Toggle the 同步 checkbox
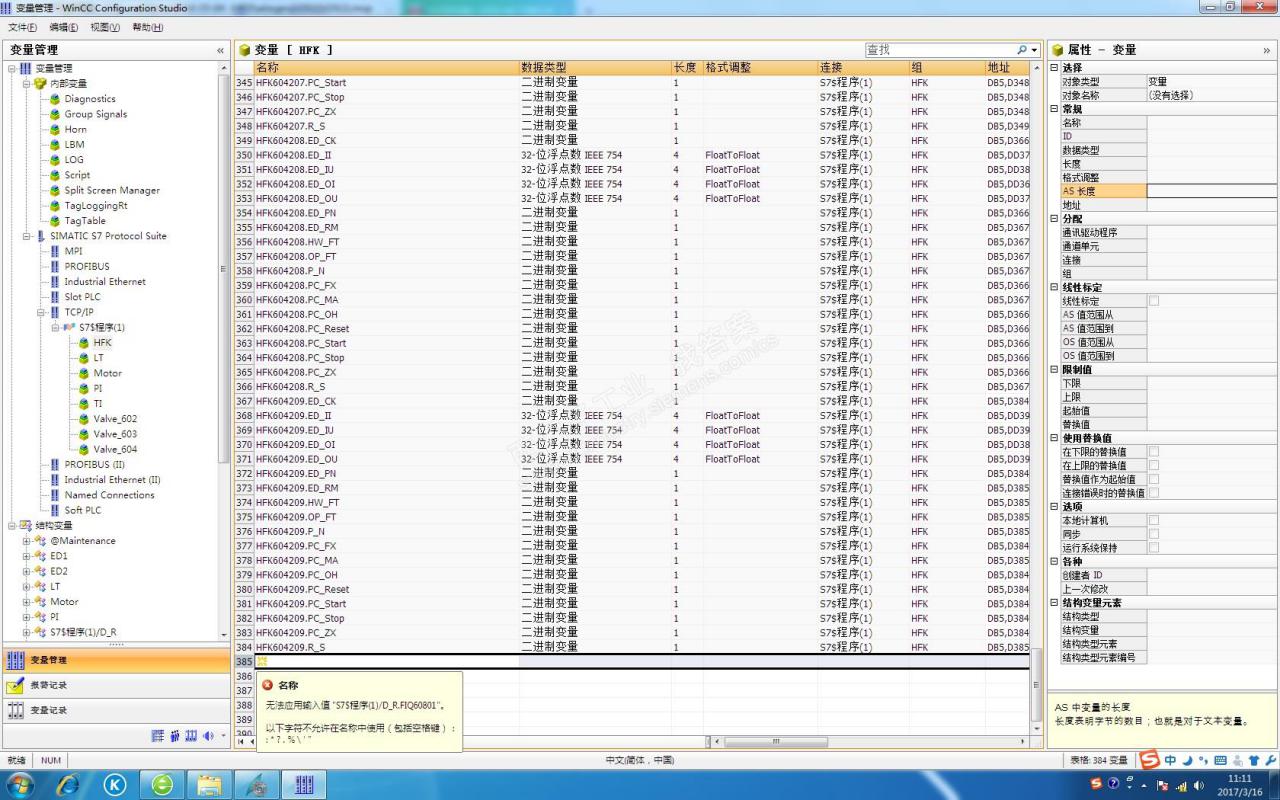Screen dimensions: 1280x800 1154,534
